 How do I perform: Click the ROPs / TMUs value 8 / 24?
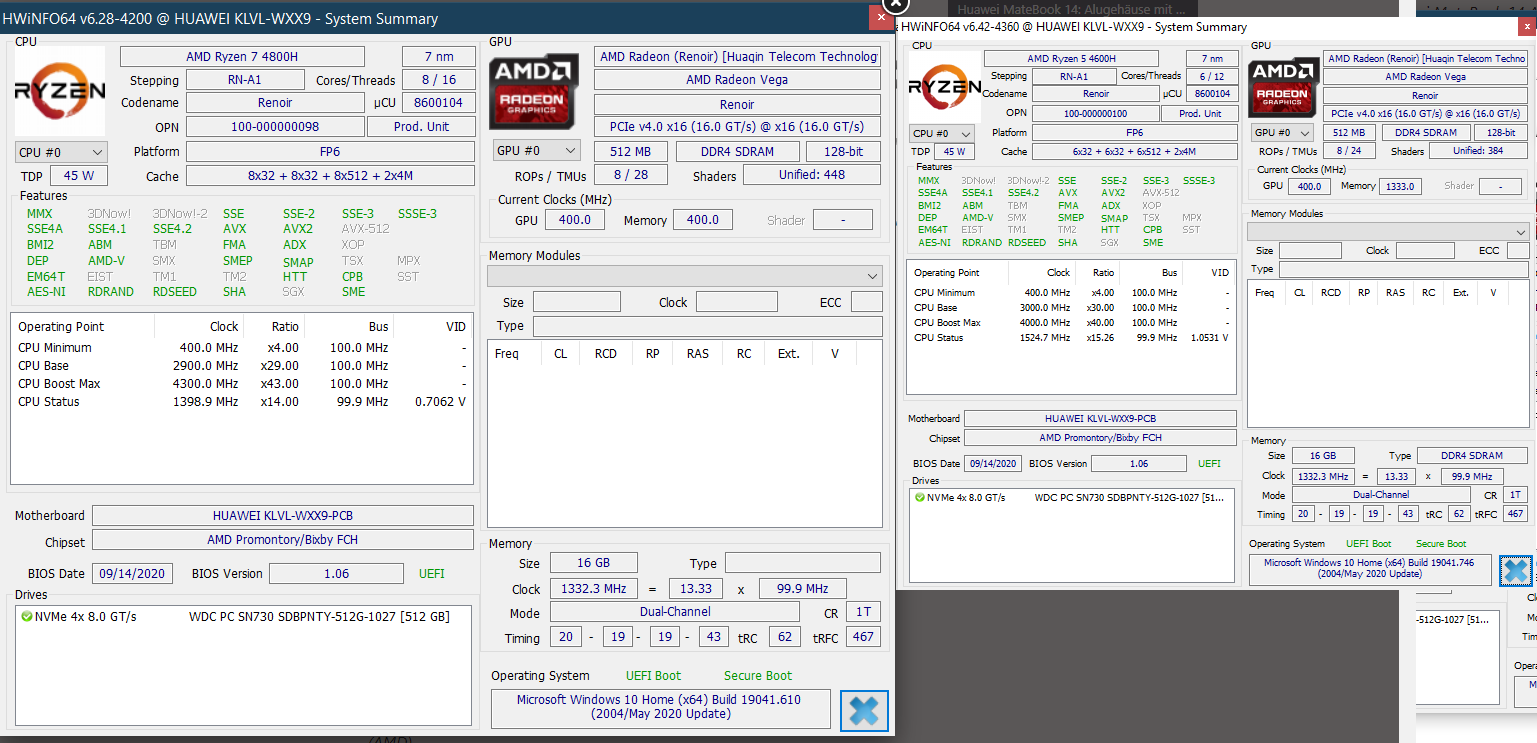[x=1349, y=151]
